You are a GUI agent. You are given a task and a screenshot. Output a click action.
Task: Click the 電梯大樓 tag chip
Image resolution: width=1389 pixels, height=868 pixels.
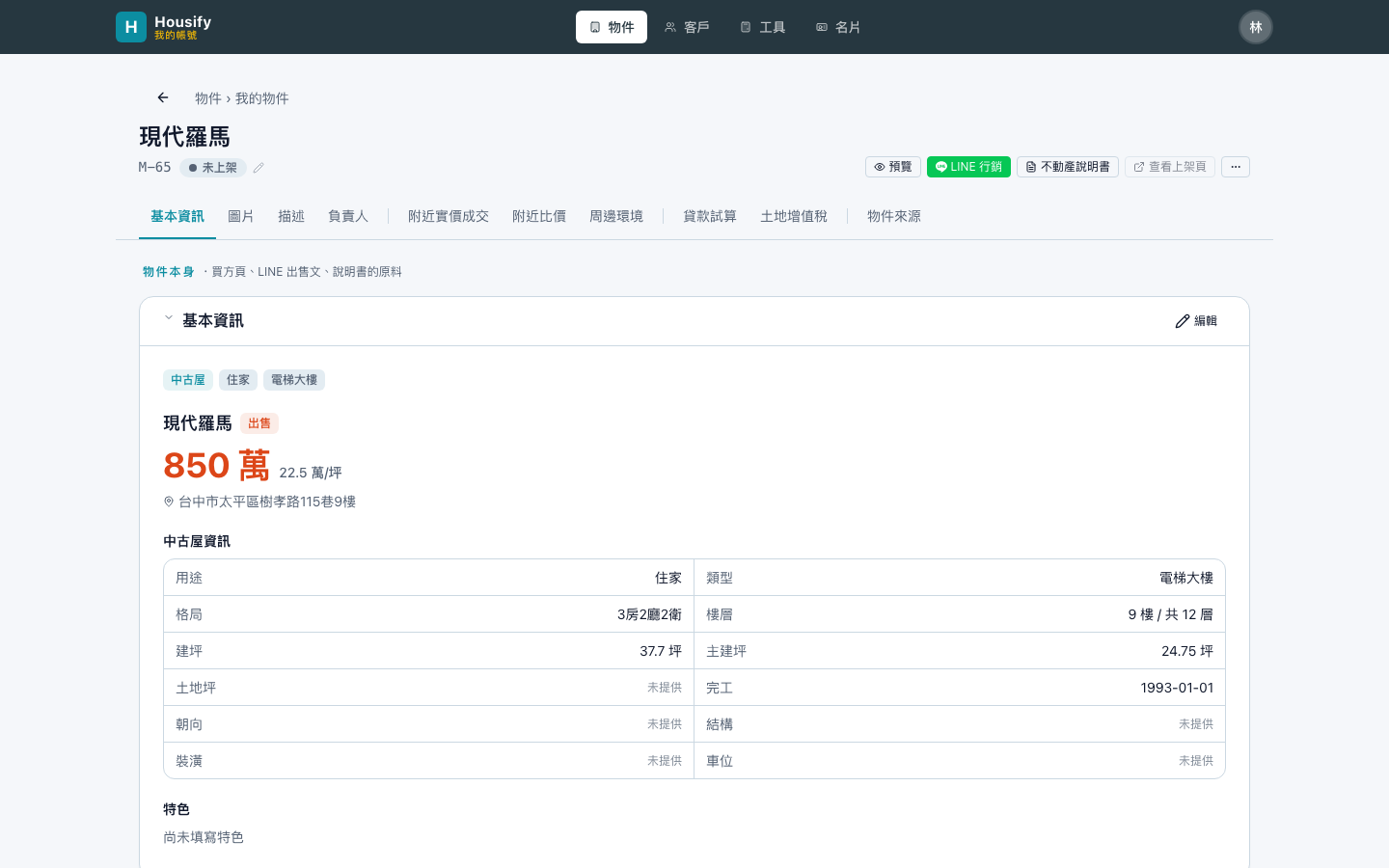[x=294, y=380]
